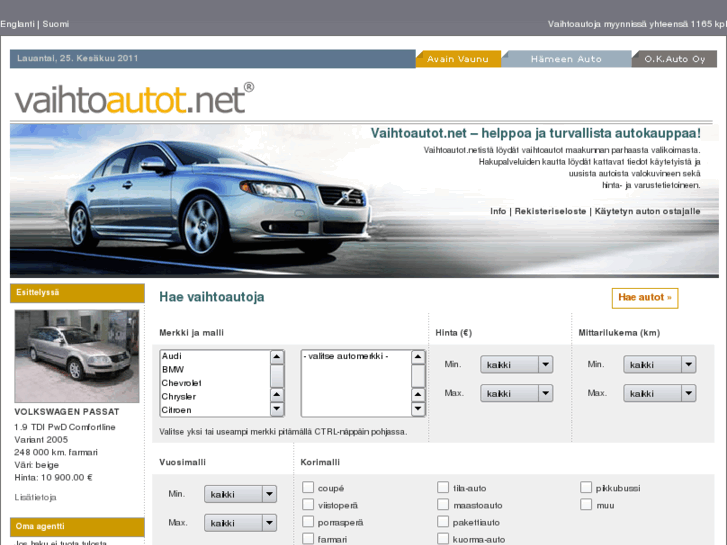Screen dimensions: 727x545
Task: Click the '- valitse automerkki -' list entry
Action: coord(356,356)
